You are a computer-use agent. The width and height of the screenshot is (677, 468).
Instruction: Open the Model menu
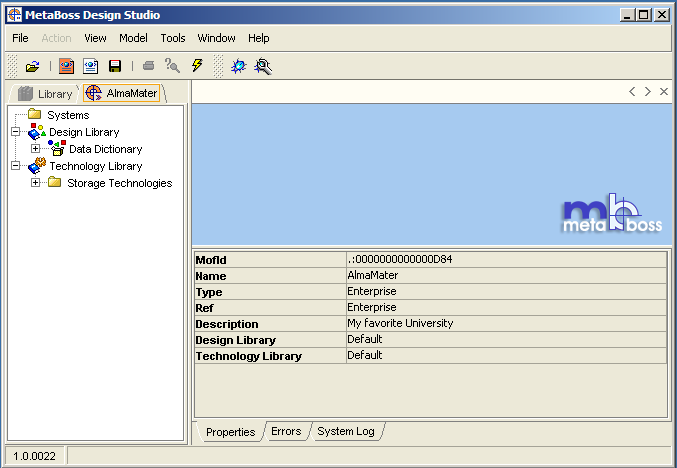coord(133,38)
